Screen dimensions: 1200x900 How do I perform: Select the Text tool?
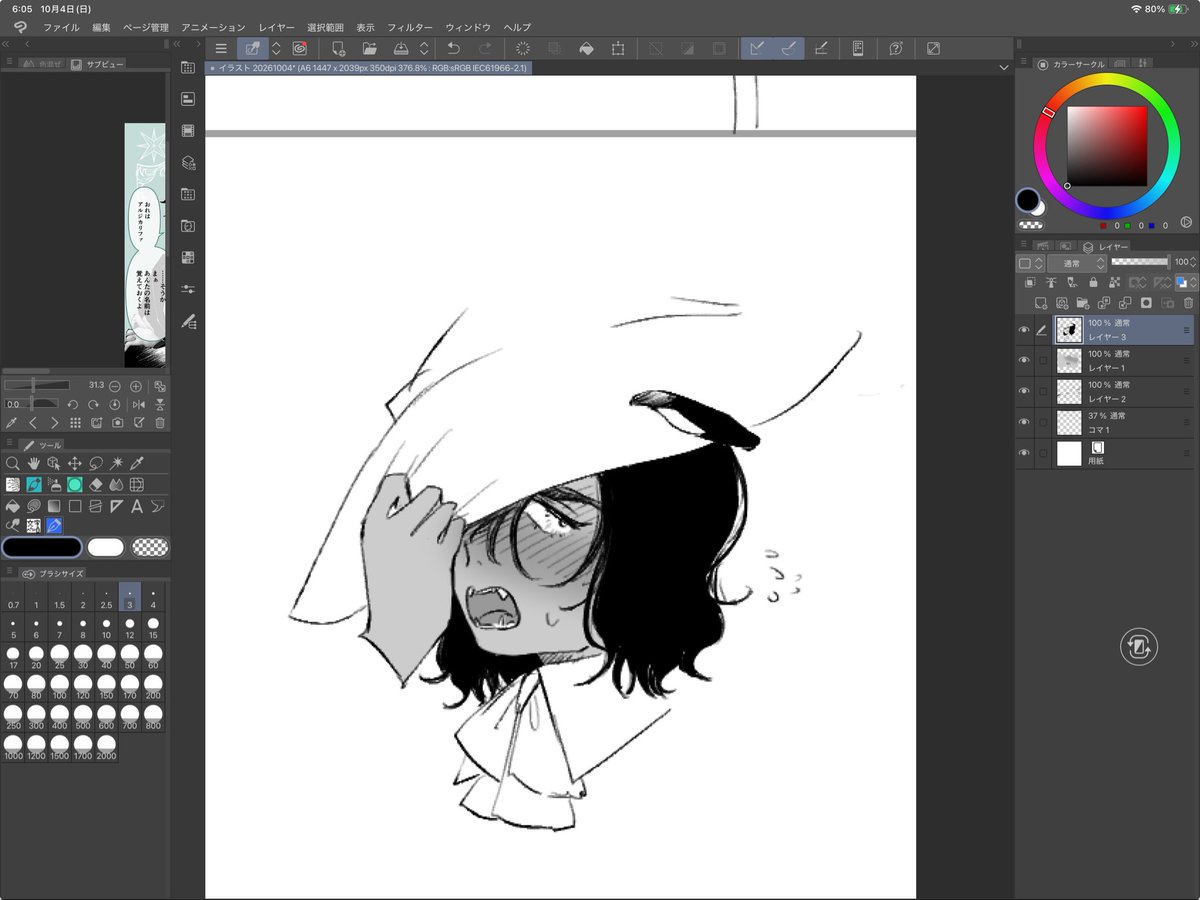click(137, 506)
